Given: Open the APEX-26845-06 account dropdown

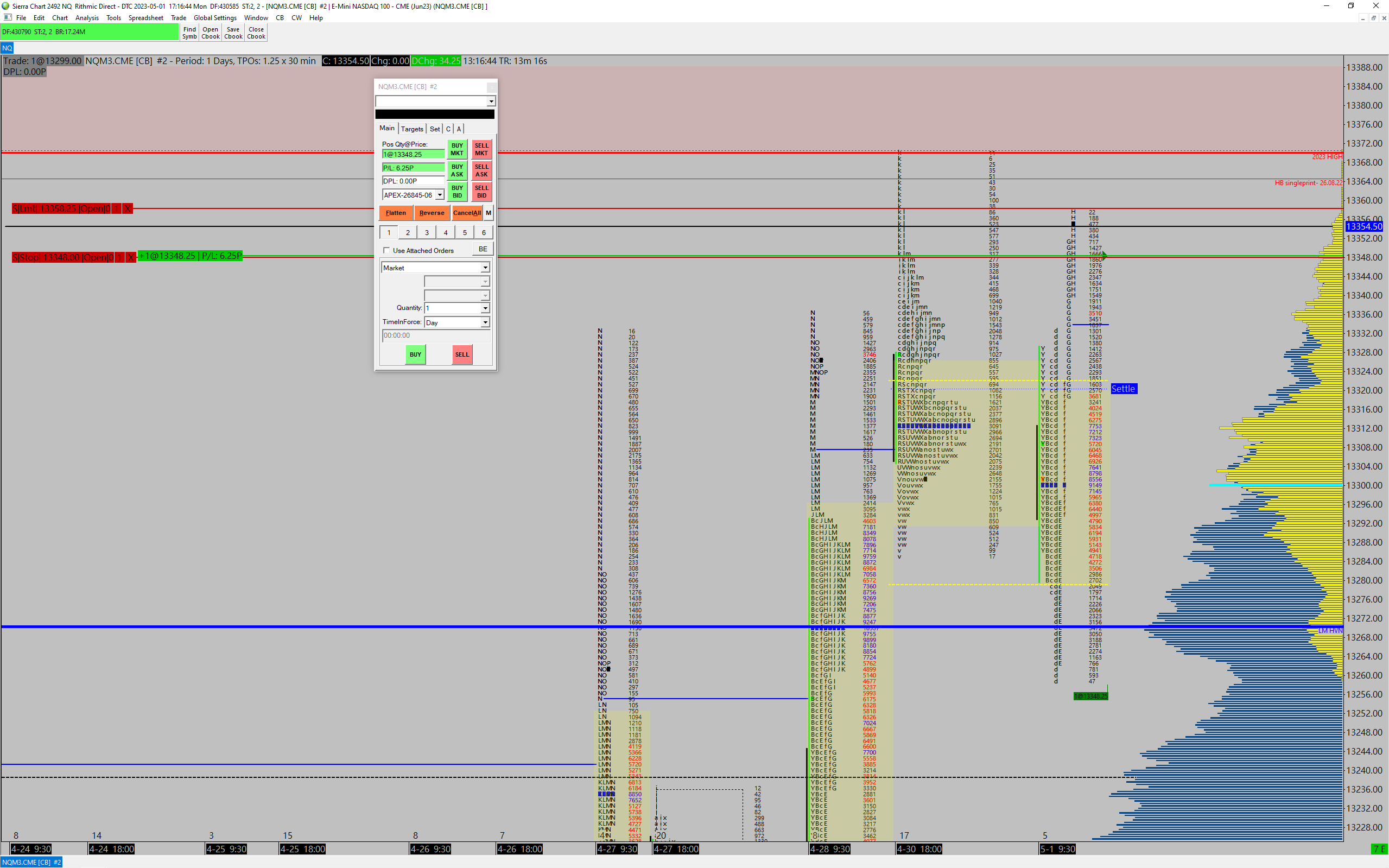Looking at the screenshot, I should (x=440, y=195).
